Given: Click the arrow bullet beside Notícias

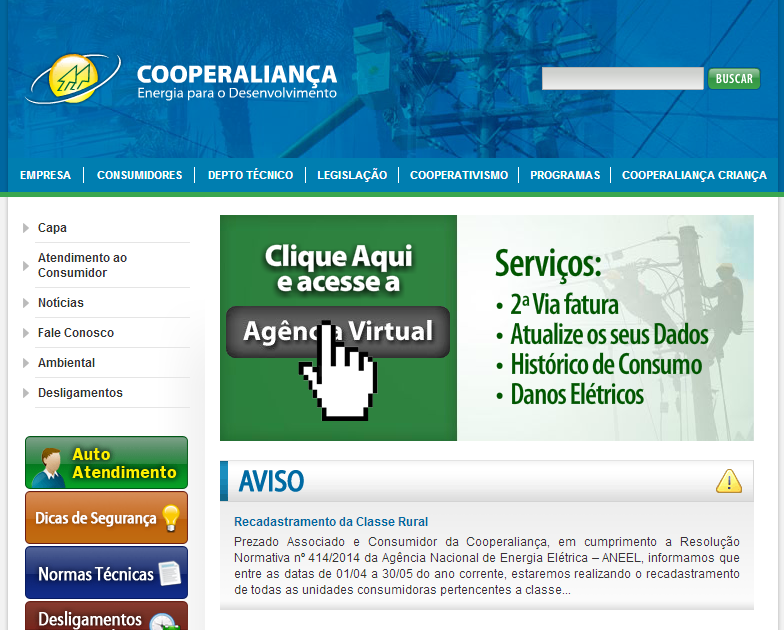Looking at the screenshot, I should click(x=26, y=303).
